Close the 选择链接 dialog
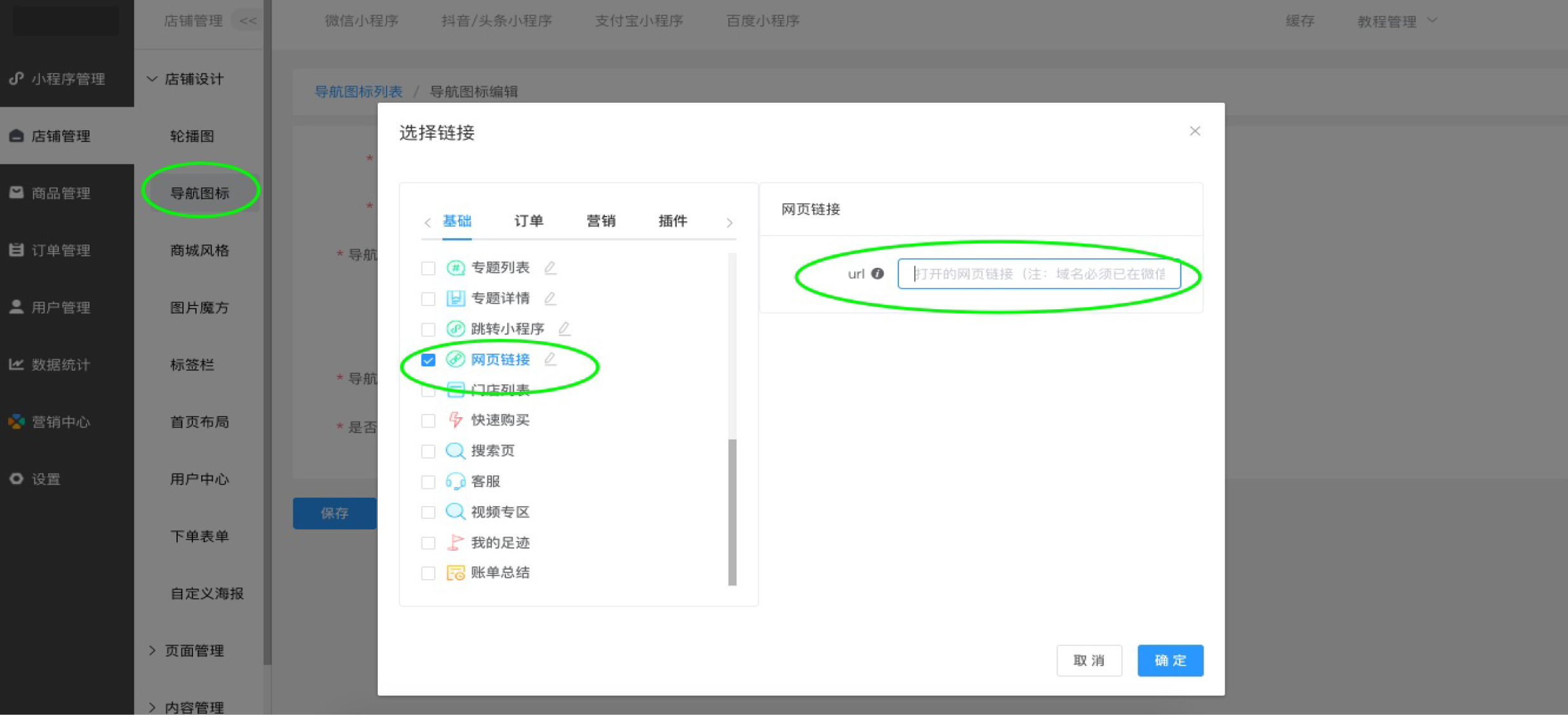The image size is (1568, 715). (1195, 131)
